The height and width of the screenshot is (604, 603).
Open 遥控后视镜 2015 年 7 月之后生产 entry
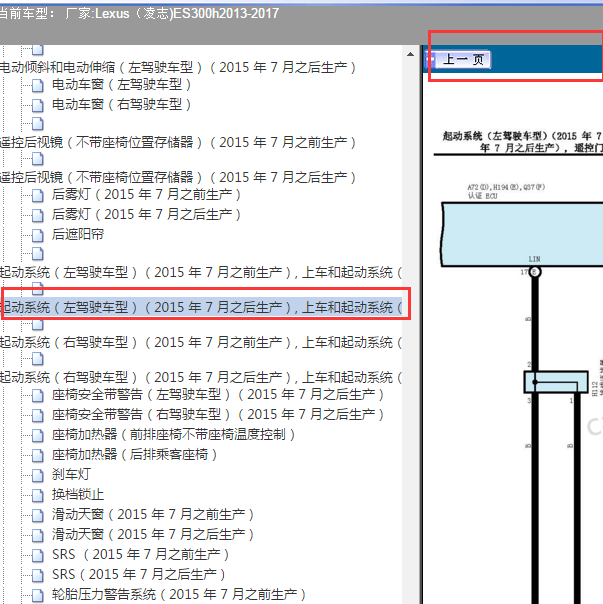(x=178, y=178)
